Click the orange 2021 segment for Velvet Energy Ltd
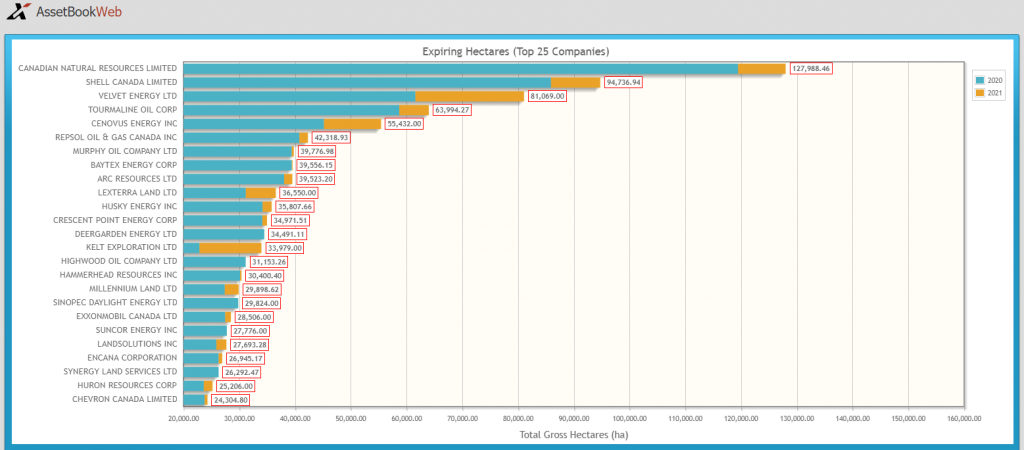The height and width of the screenshot is (450, 1024). [470, 96]
